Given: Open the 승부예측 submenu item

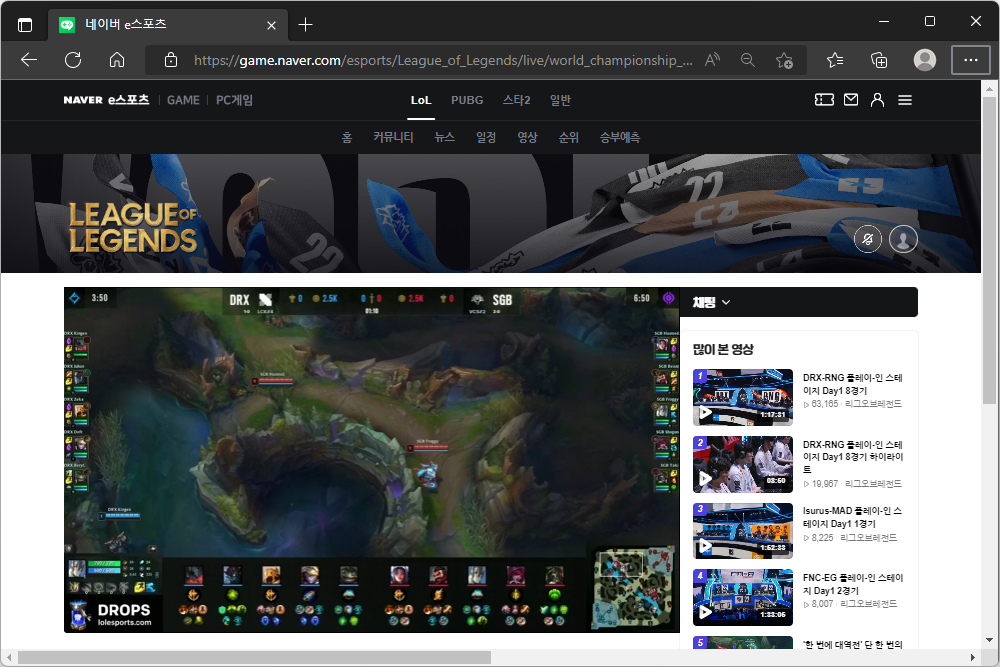Looking at the screenshot, I should (619, 137).
